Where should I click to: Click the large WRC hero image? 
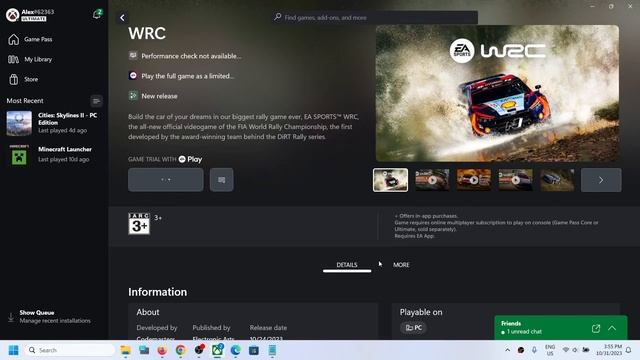(x=497, y=93)
